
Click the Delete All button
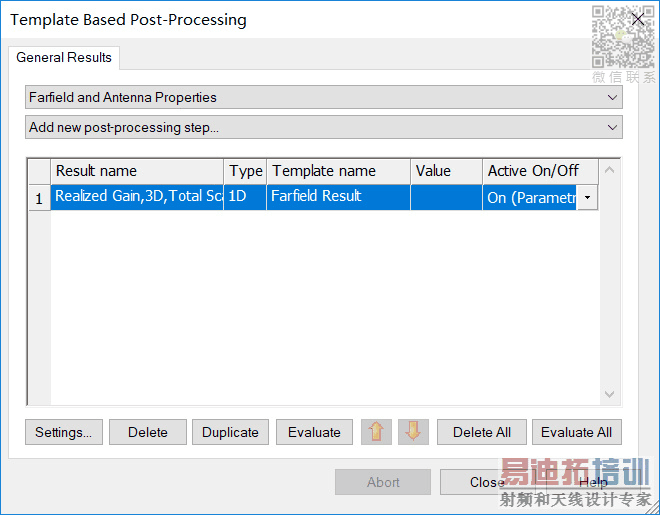(482, 432)
